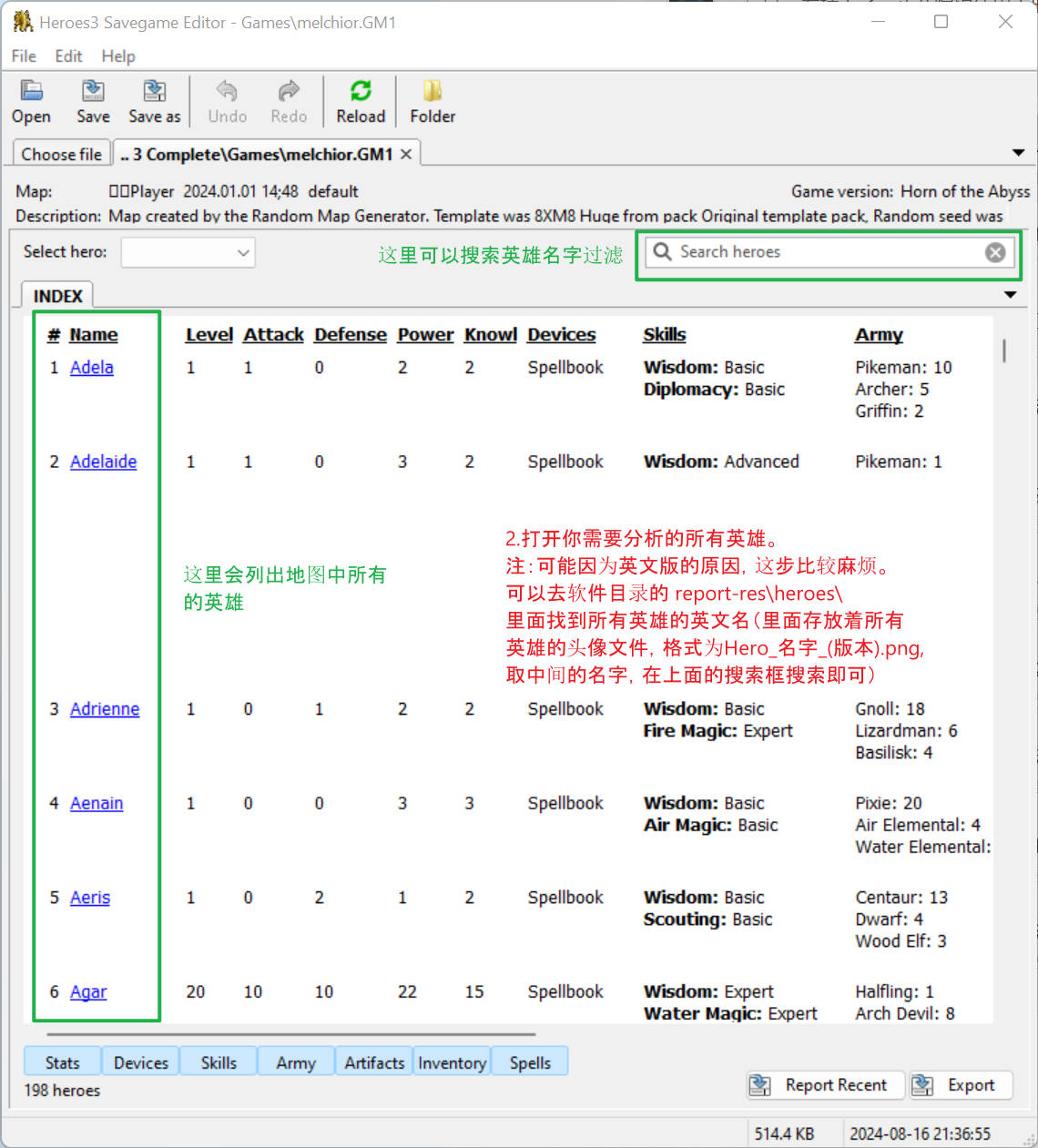
Task: Open hero Aenain
Action: point(97,804)
